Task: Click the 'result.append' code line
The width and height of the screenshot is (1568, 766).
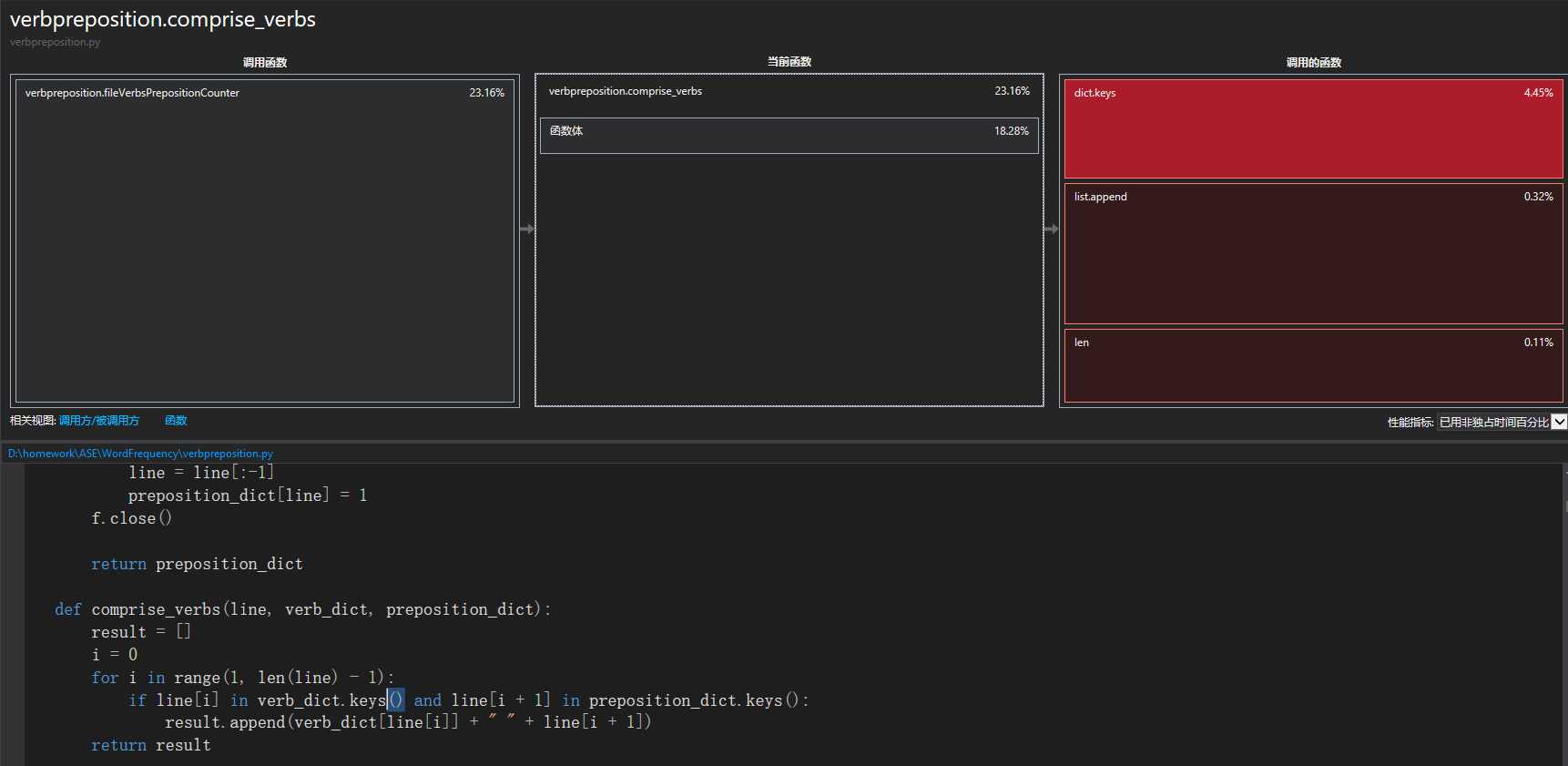Action: pos(408,722)
